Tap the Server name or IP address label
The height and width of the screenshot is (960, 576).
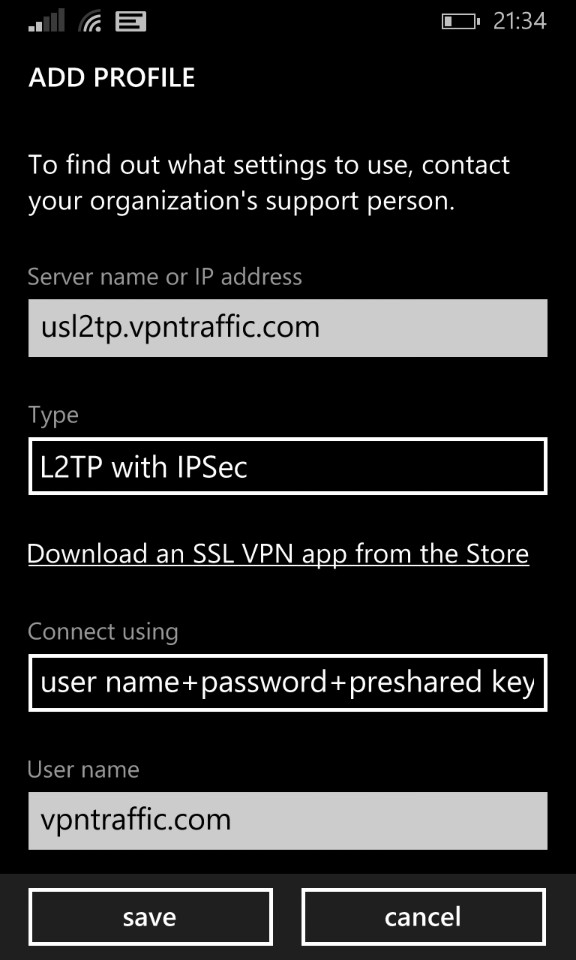[165, 277]
